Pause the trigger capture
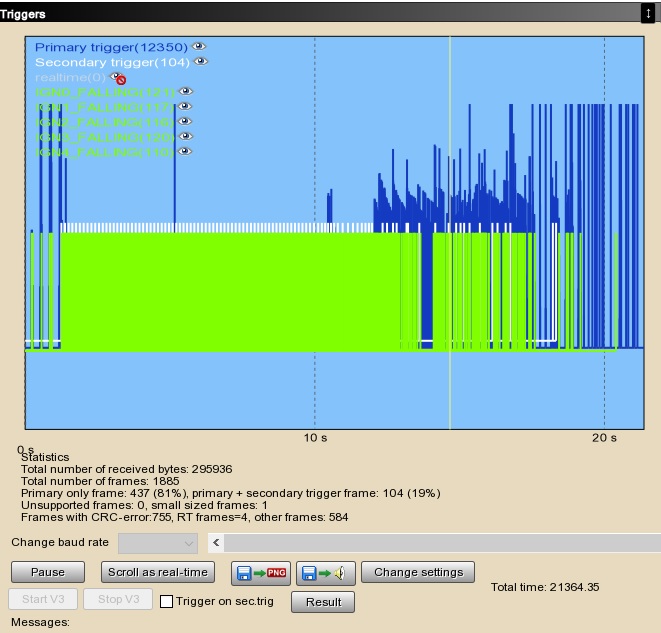The width and height of the screenshot is (661, 633). tap(48, 573)
